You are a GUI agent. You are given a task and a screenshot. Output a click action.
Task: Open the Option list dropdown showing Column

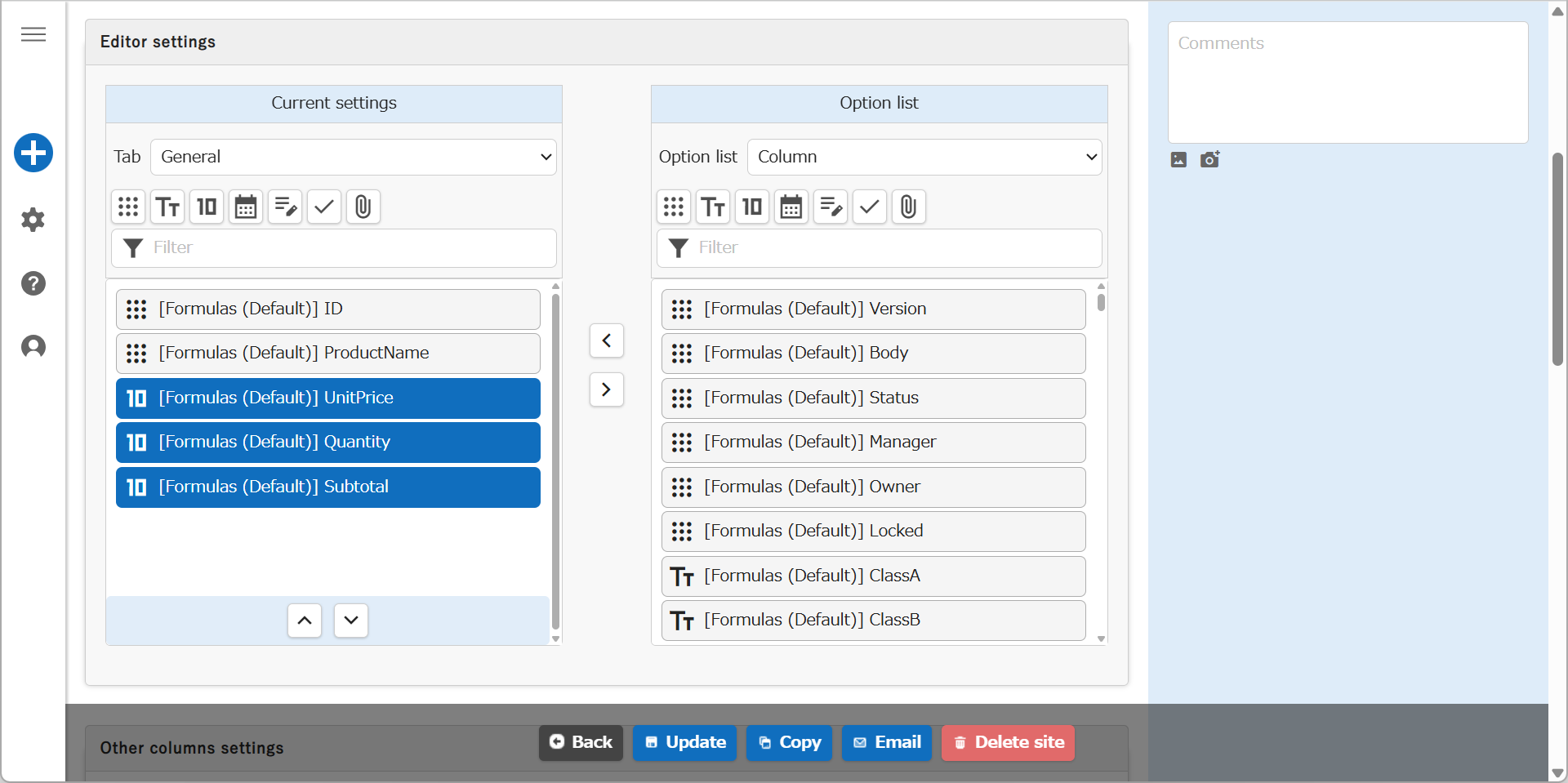click(924, 157)
